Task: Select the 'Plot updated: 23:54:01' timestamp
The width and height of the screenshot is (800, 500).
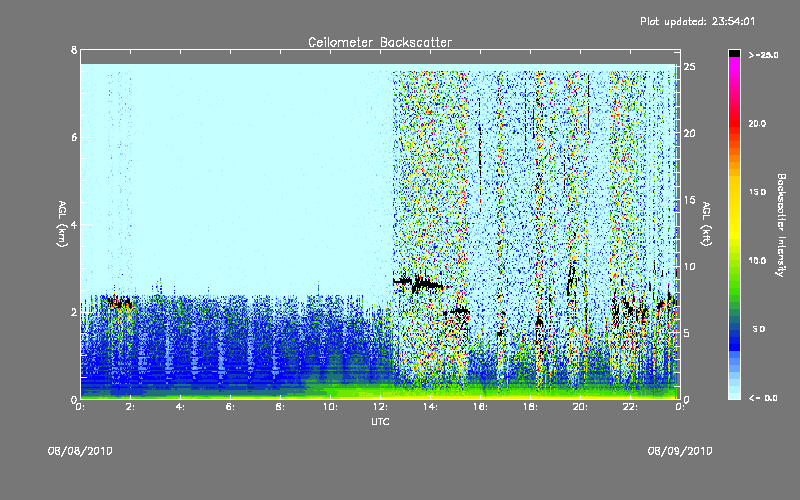Action: (697, 21)
